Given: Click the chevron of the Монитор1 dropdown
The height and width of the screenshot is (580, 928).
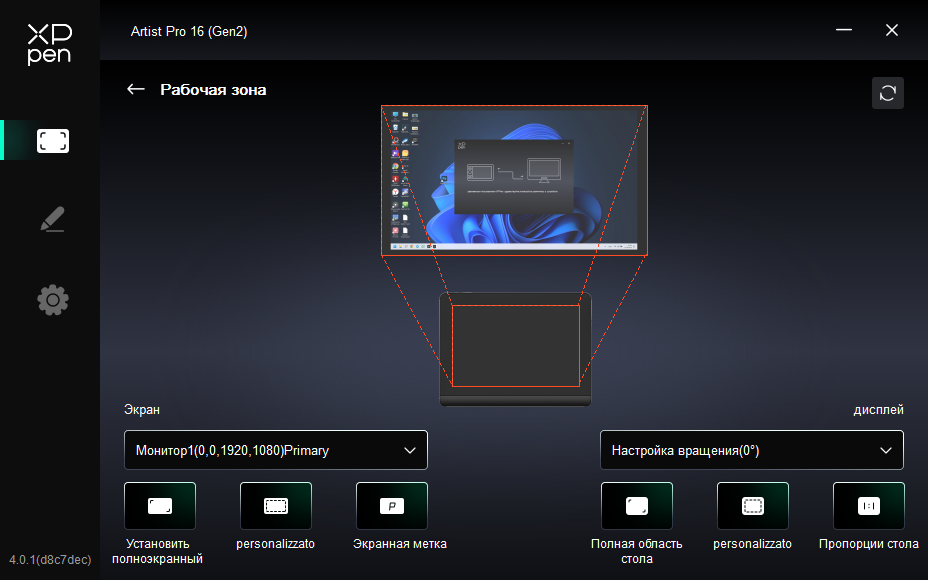Looking at the screenshot, I should 410,450.
